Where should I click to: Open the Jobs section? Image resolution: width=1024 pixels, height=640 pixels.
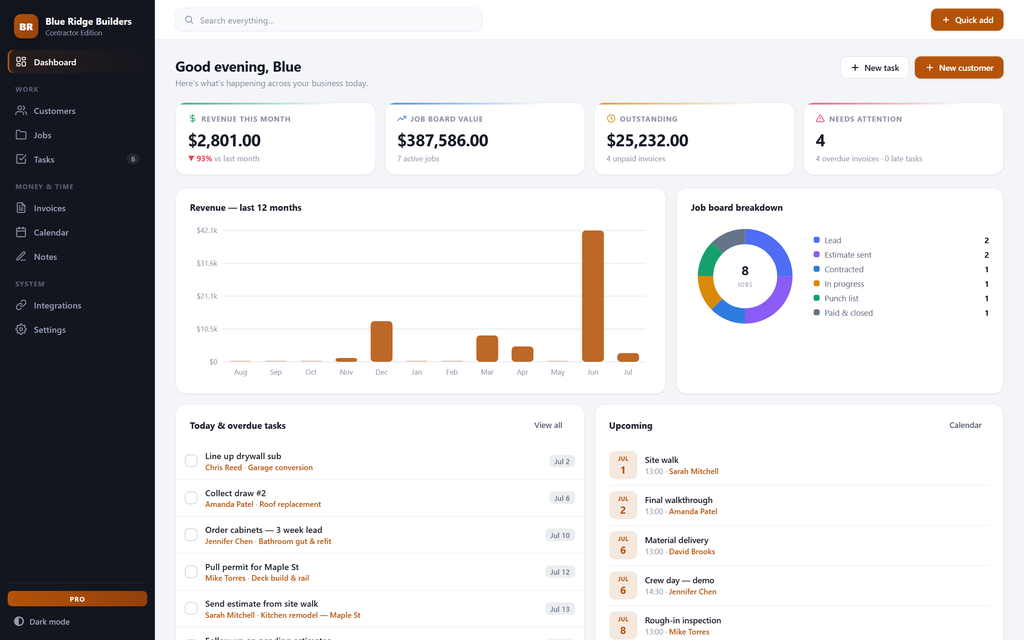77,135
